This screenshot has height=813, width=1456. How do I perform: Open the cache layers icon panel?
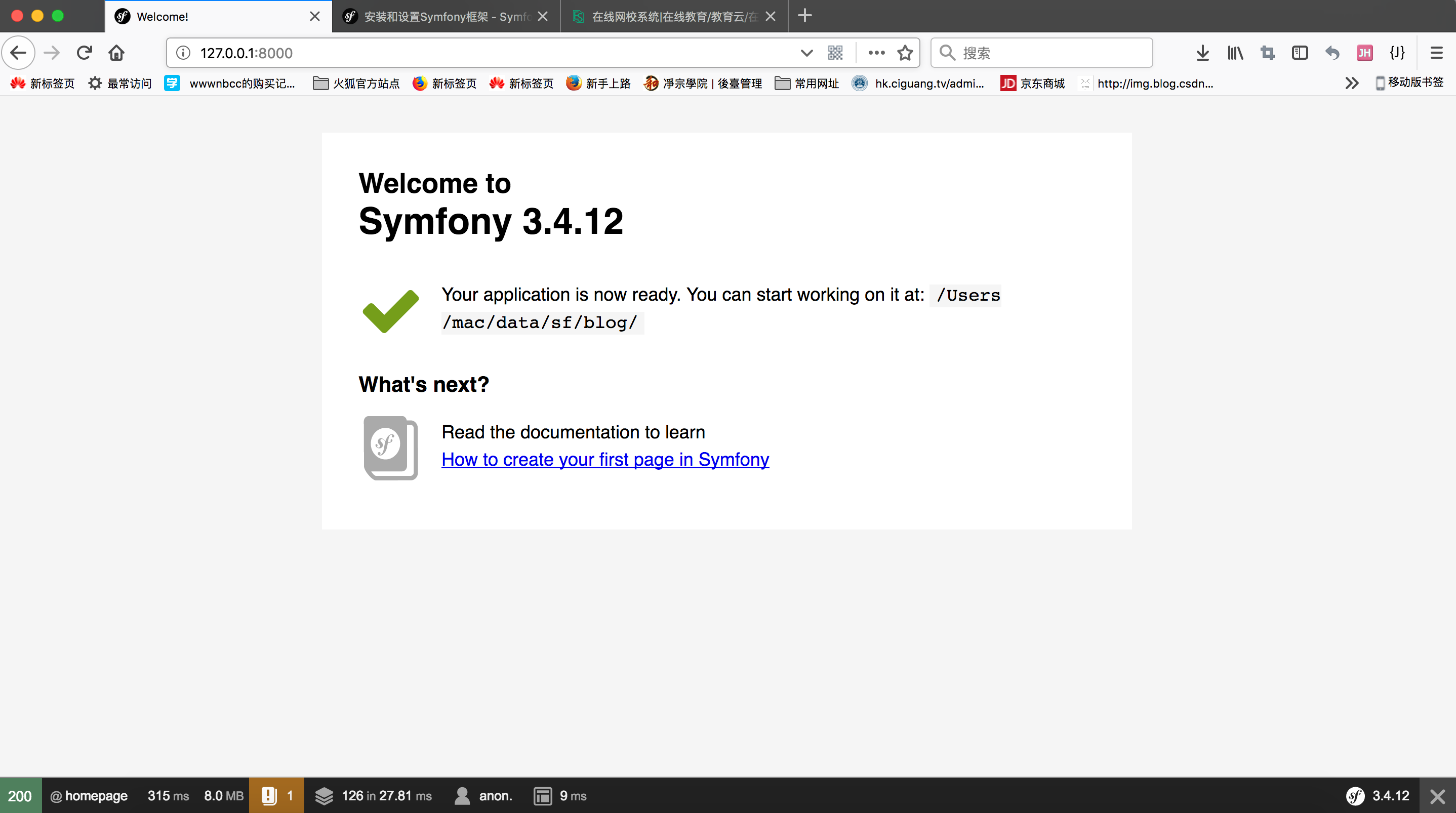(x=374, y=795)
